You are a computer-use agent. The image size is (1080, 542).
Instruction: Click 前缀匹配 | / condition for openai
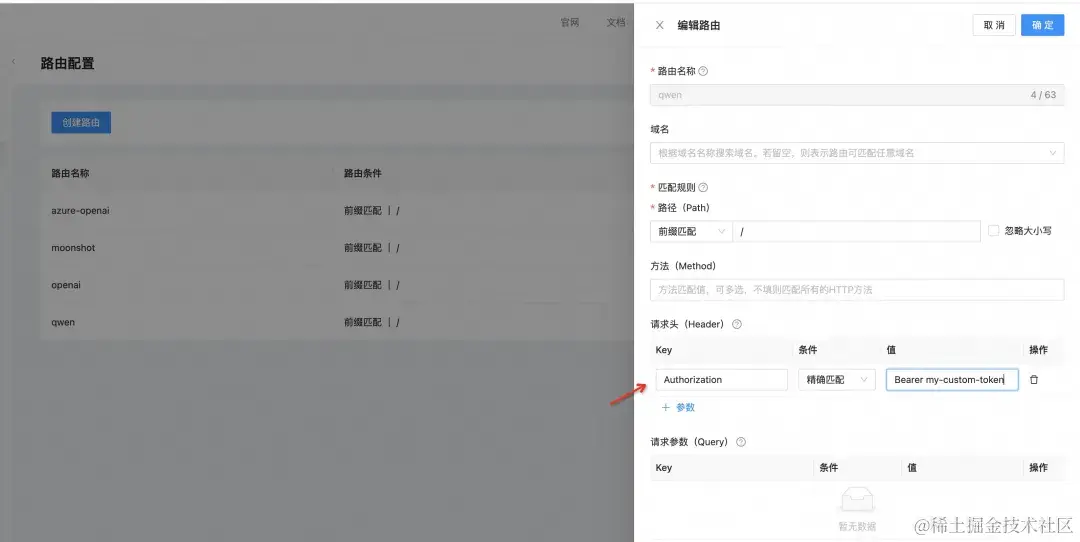[x=372, y=285]
